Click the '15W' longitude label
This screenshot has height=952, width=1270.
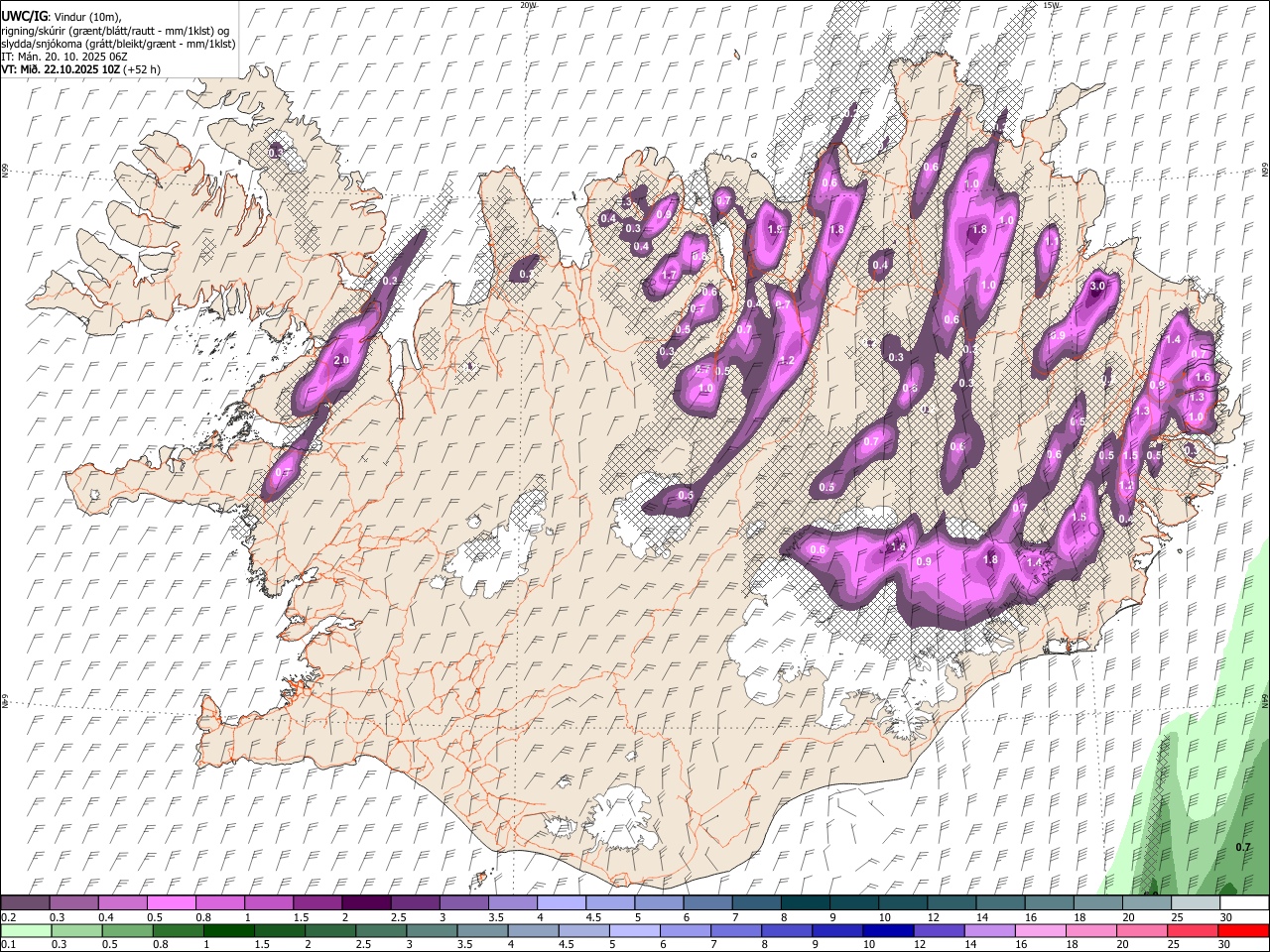coord(1050,5)
